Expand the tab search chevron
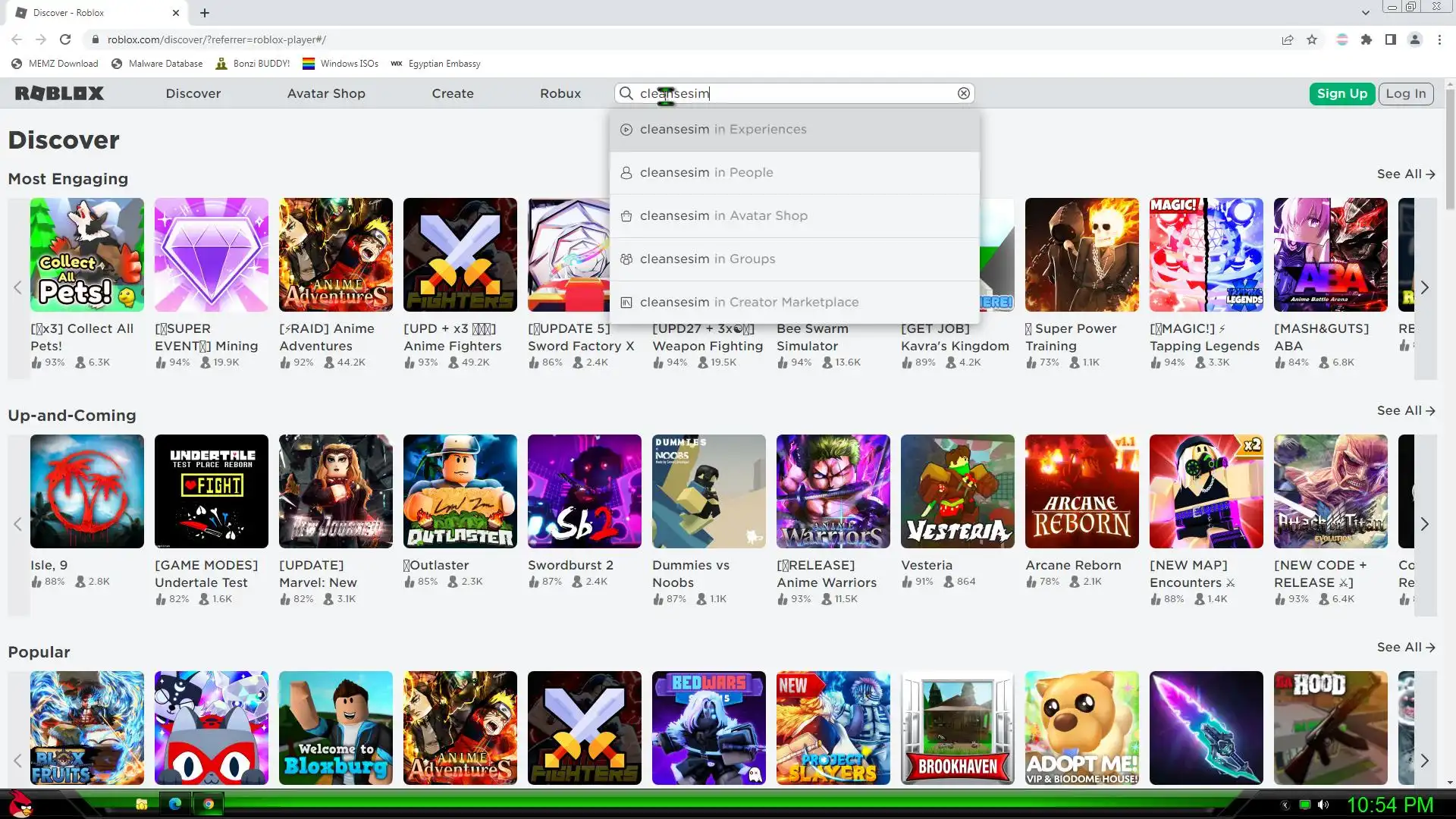The height and width of the screenshot is (819, 1456). pos(1365,13)
